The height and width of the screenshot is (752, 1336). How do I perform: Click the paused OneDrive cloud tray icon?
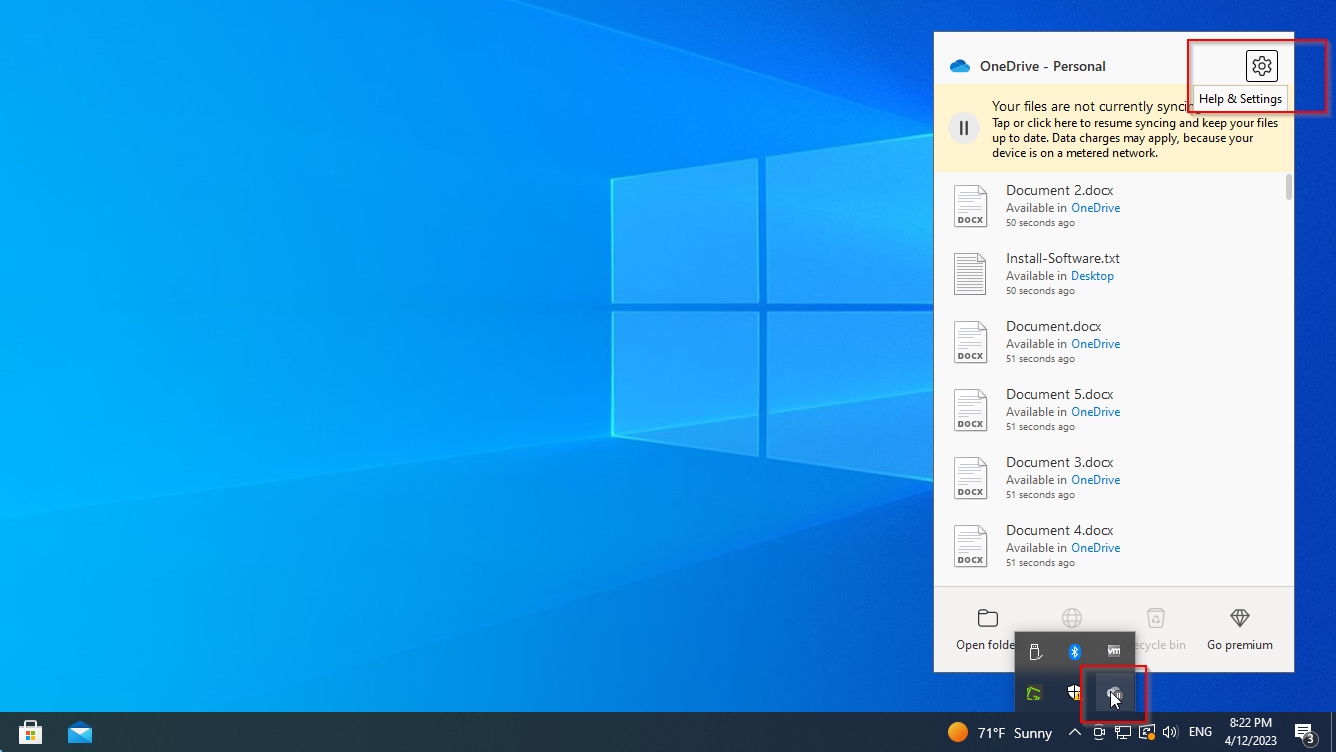(1114, 692)
